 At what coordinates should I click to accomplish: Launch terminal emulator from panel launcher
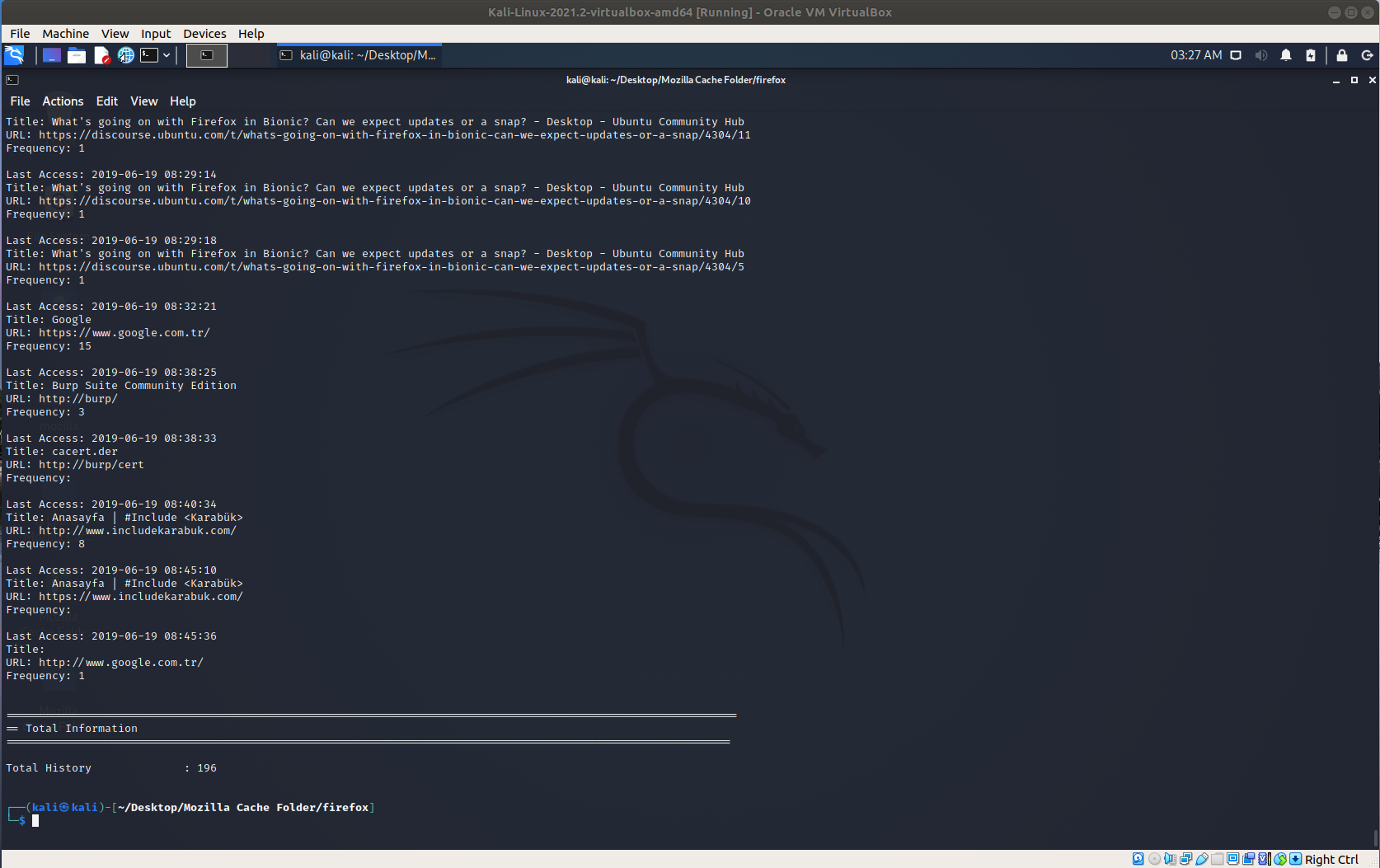click(149, 55)
